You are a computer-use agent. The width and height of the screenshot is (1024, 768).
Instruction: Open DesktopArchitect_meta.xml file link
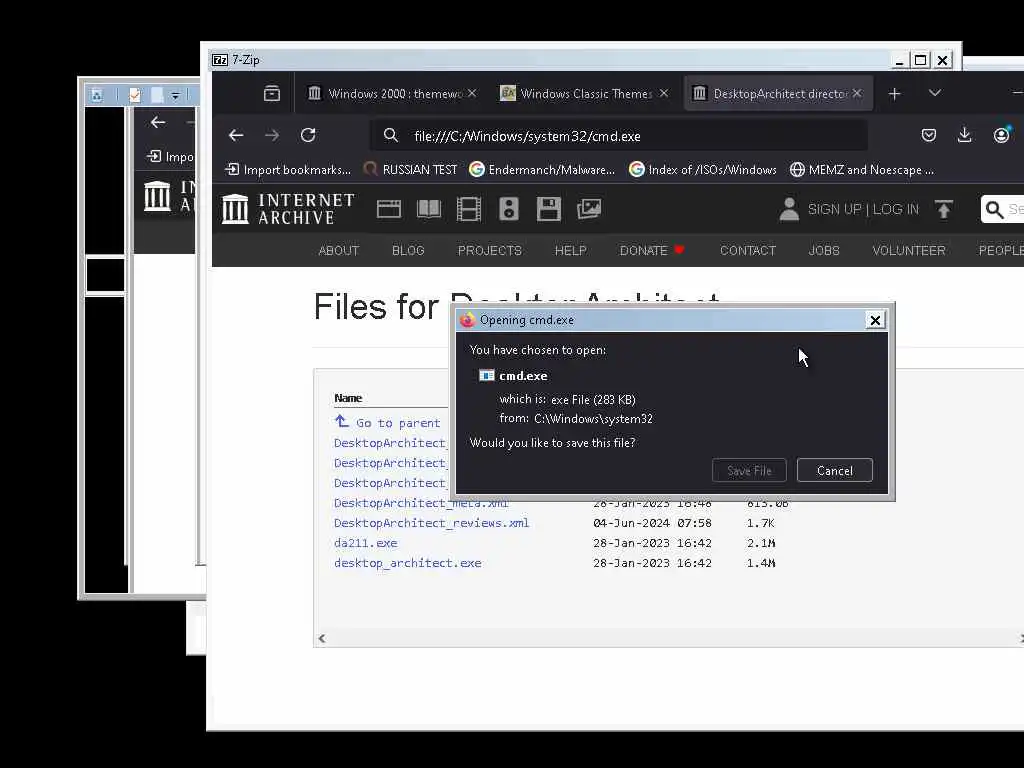[x=421, y=504]
